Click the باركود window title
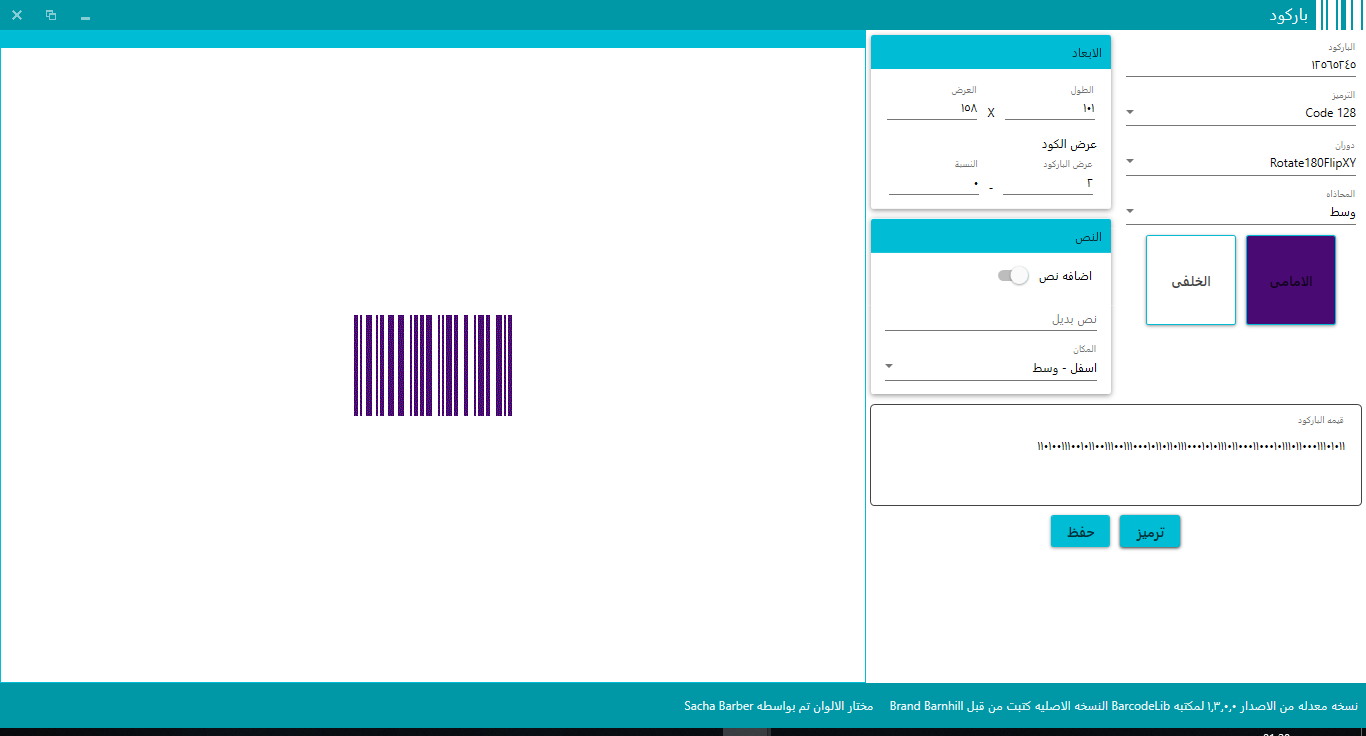The height and width of the screenshot is (736, 1366). pos(1289,15)
